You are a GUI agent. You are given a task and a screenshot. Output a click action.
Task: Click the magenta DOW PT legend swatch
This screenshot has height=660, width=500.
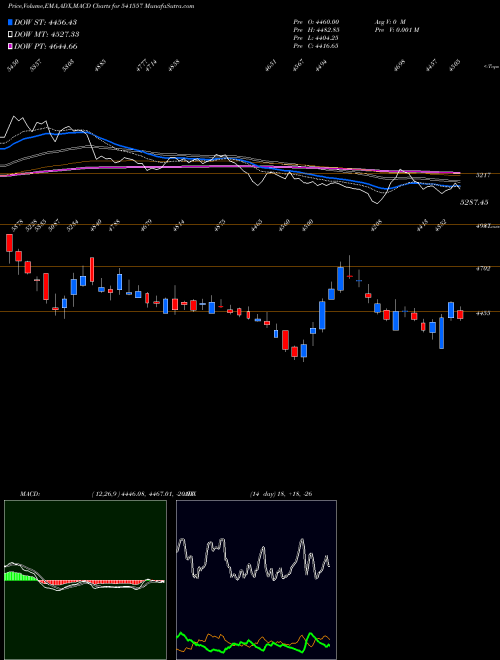click(10, 46)
